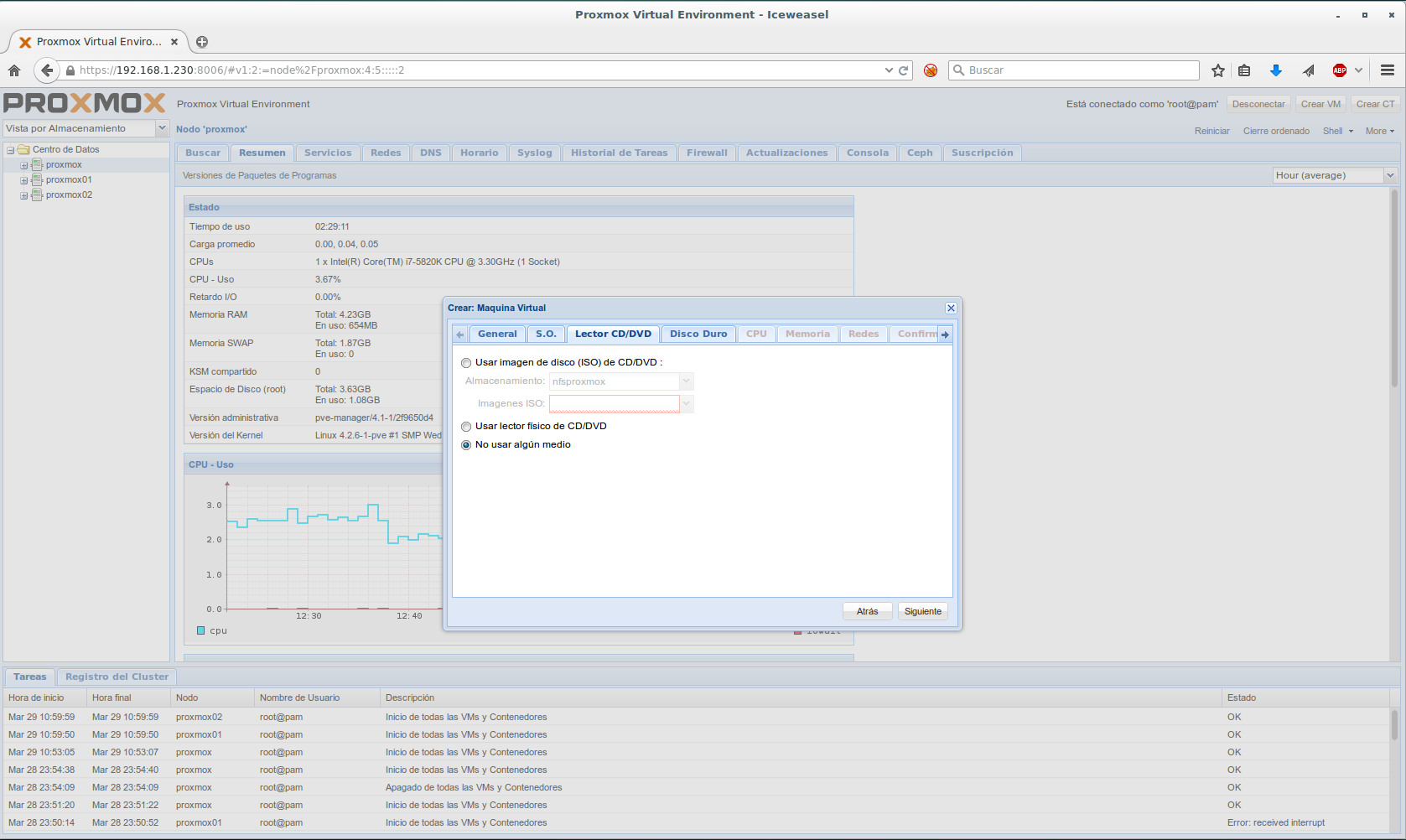Reload page with the refresh icon
Image resolution: width=1406 pixels, height=840 pixels.
point(904,70)
